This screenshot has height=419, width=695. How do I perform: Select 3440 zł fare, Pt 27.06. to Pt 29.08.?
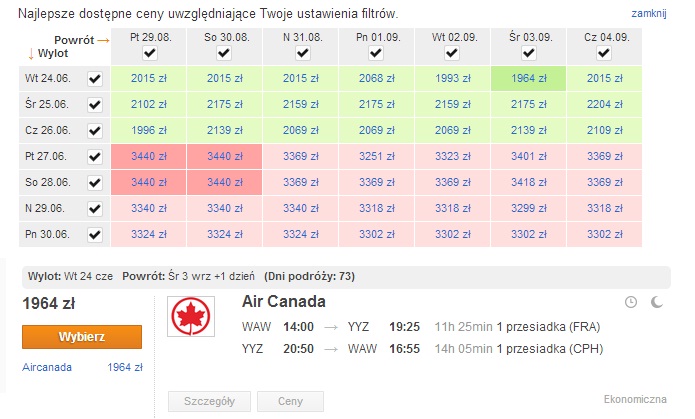click(x=148, y=157)
